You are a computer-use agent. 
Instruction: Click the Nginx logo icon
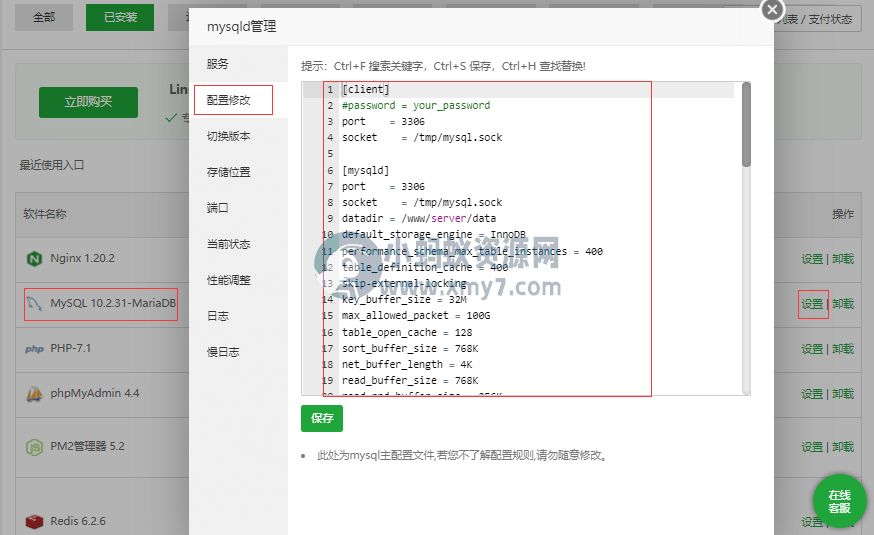(34, 259)
